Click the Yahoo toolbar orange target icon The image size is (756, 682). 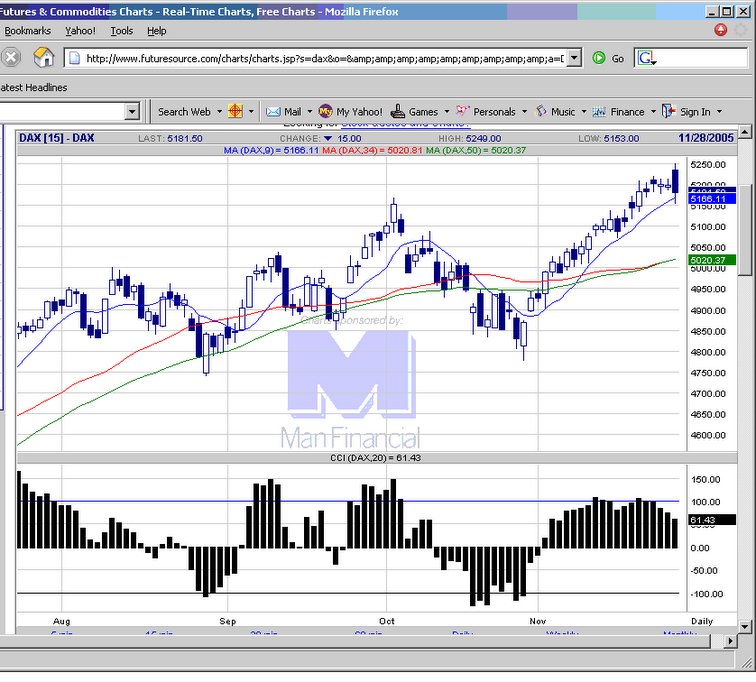pos(235,111)
